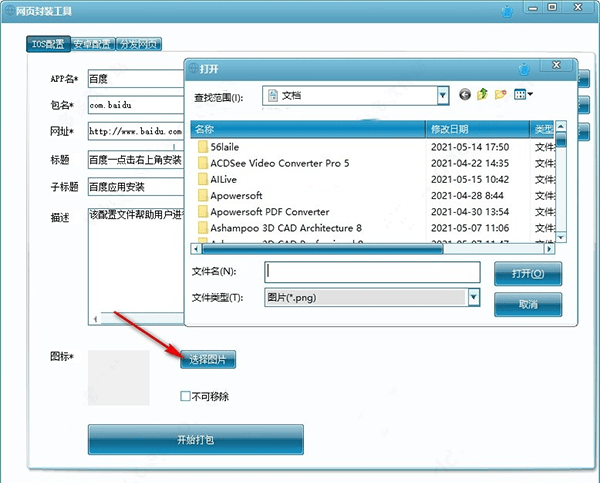Select the 56laile folder
Image resolution: width=600 pixels, height=483 pixels.
click(225, 147)
